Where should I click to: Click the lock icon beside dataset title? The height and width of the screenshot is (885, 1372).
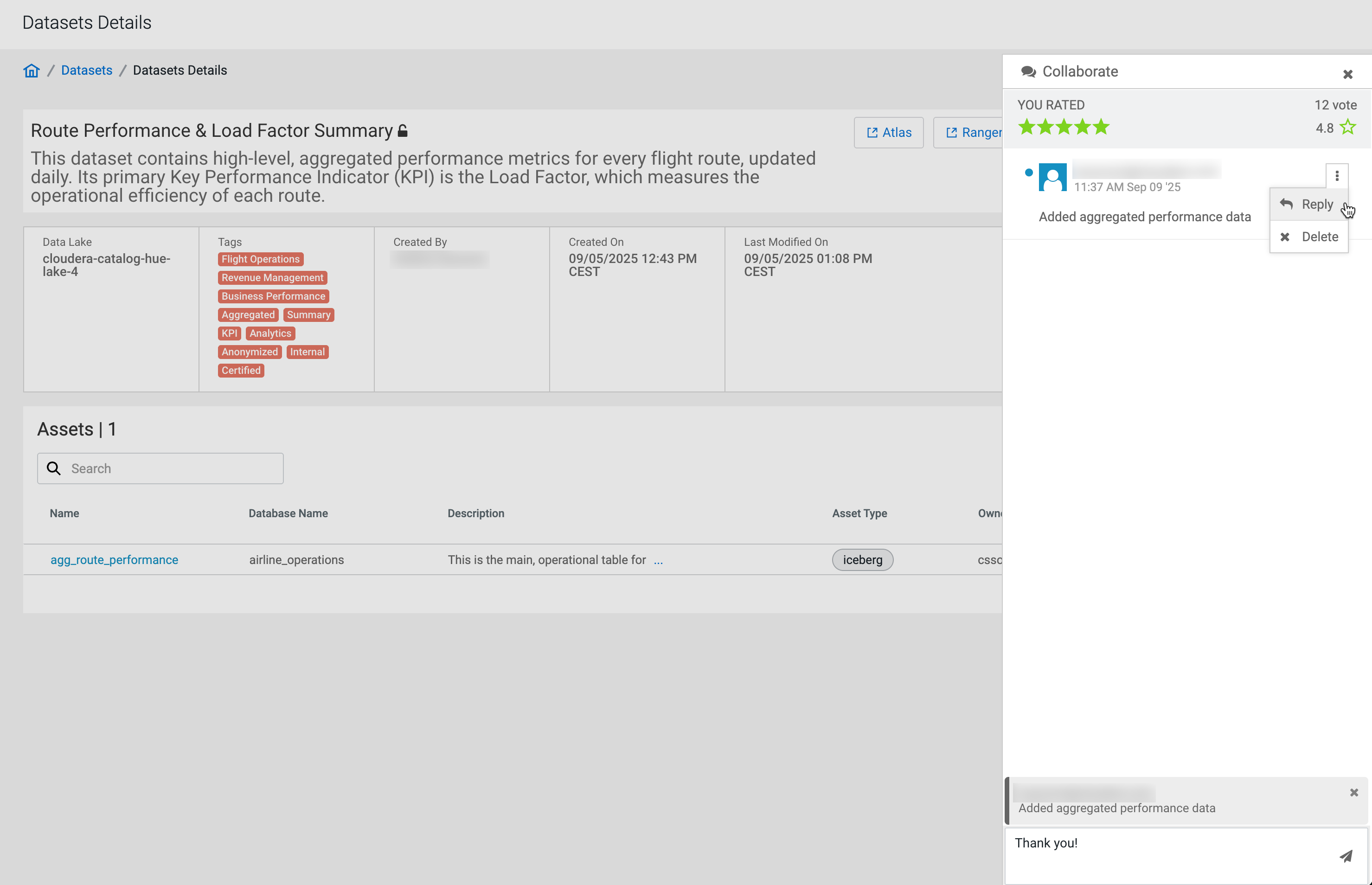[x=403, y=131]
